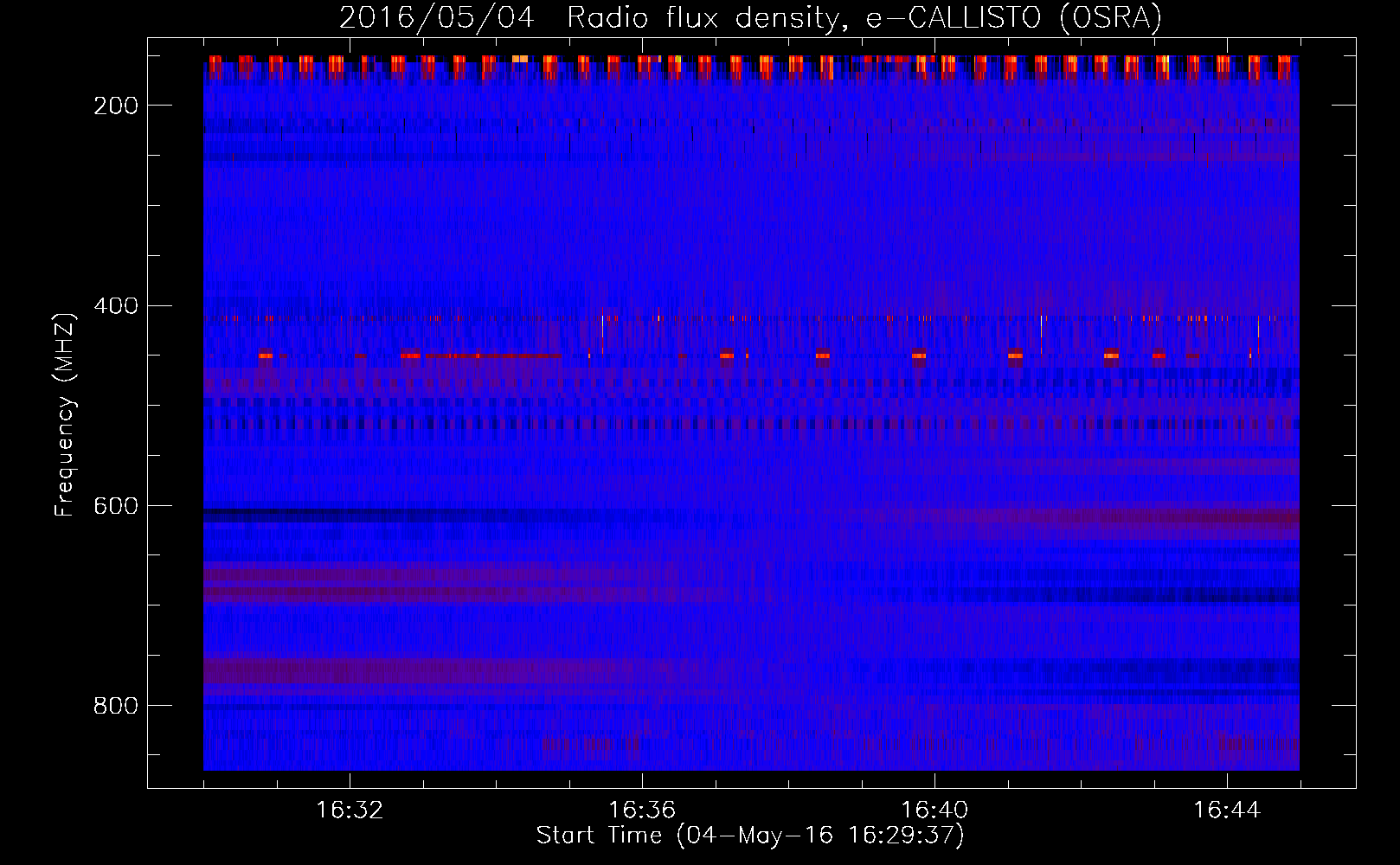The width and height of the screenshot is (1400, 865).
Task: Click the 16:44 time tick label
Action: click(1227, 811)
